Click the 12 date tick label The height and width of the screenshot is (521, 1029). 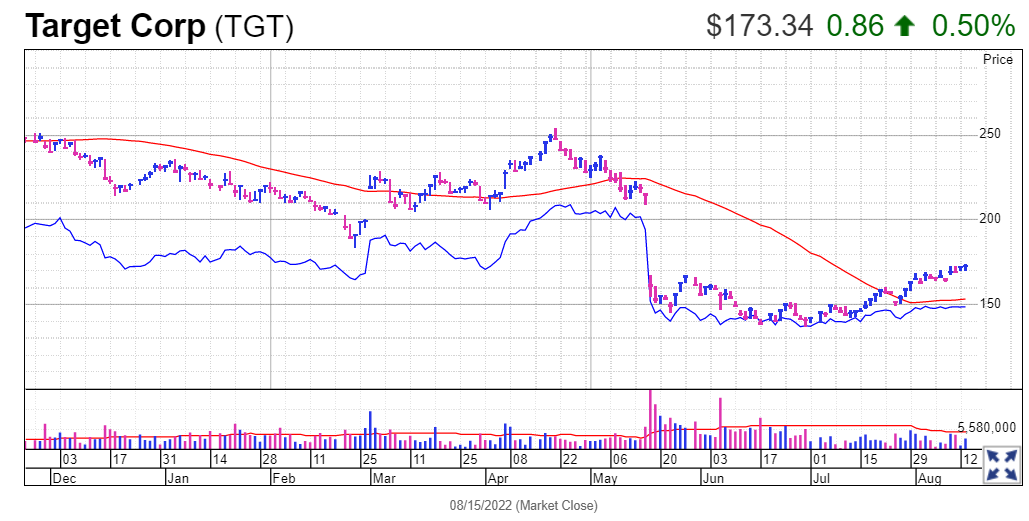click(969, 459)
